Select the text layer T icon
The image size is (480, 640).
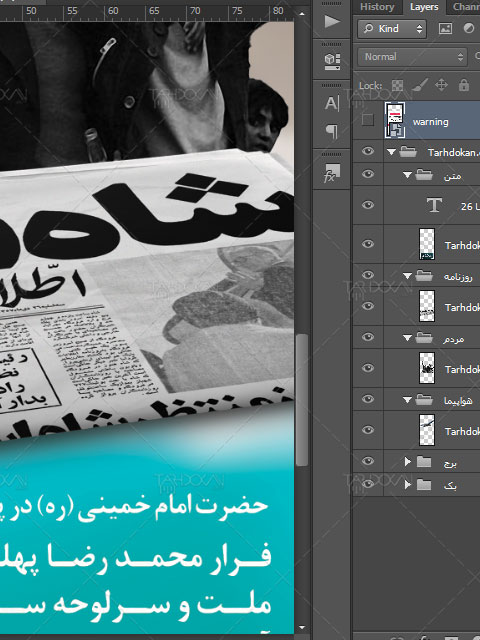tap(434, 205)
